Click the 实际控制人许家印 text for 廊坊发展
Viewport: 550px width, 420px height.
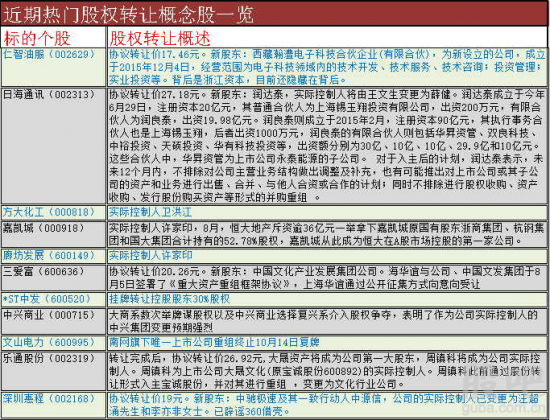coord(150,255)
